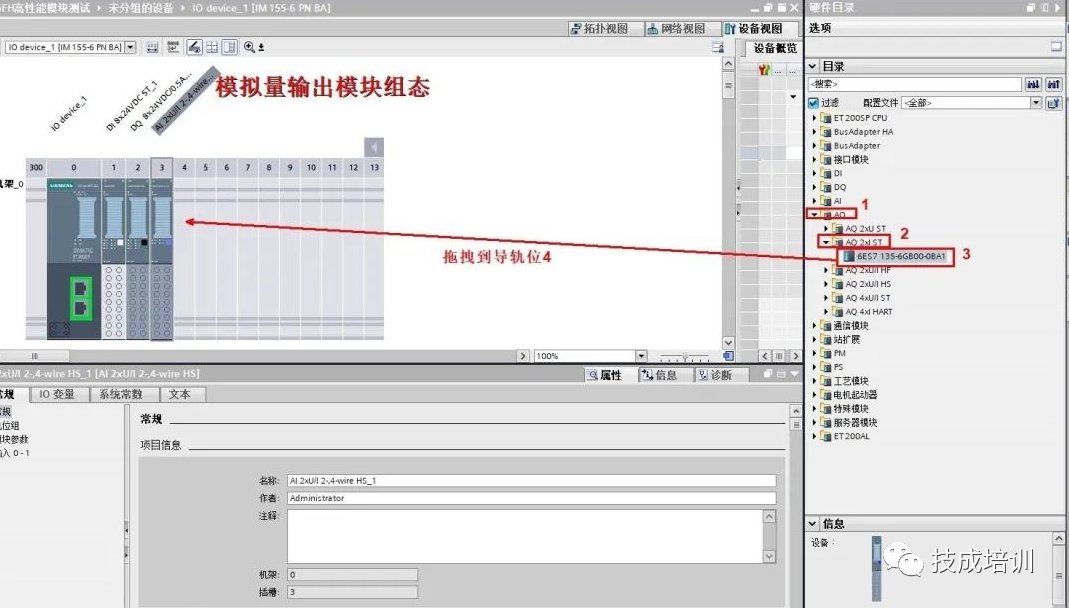Collapse the 信息 section chevron
Image resolution: width=1069 pixels, height=608 pixels.
[813, 523]
